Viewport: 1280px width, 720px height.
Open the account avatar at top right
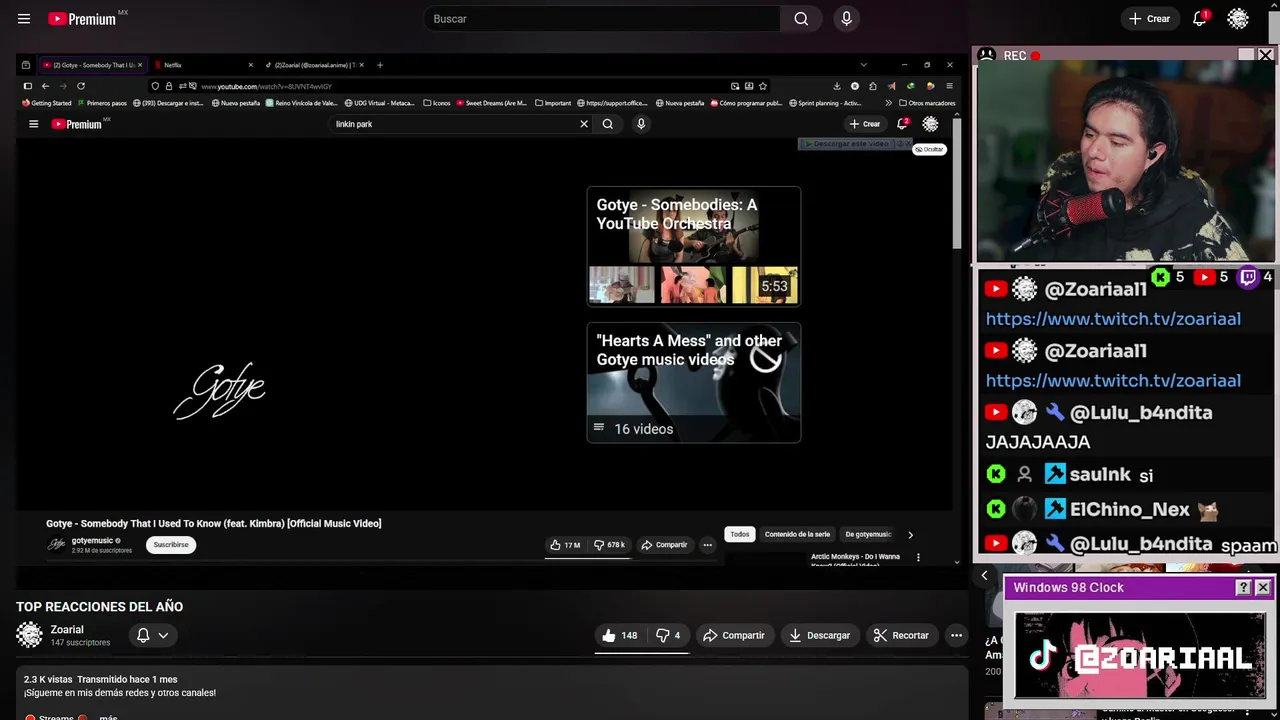tap(1238, 19)
